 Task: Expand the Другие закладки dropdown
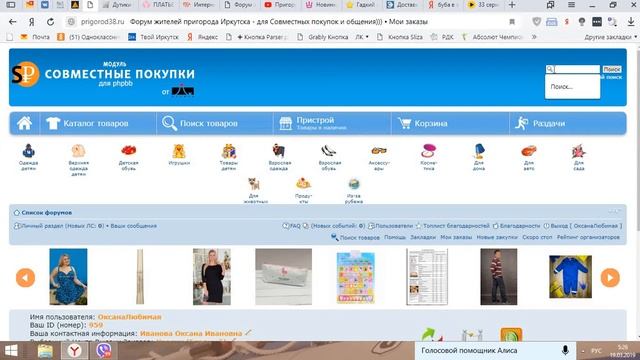point(610,37)
